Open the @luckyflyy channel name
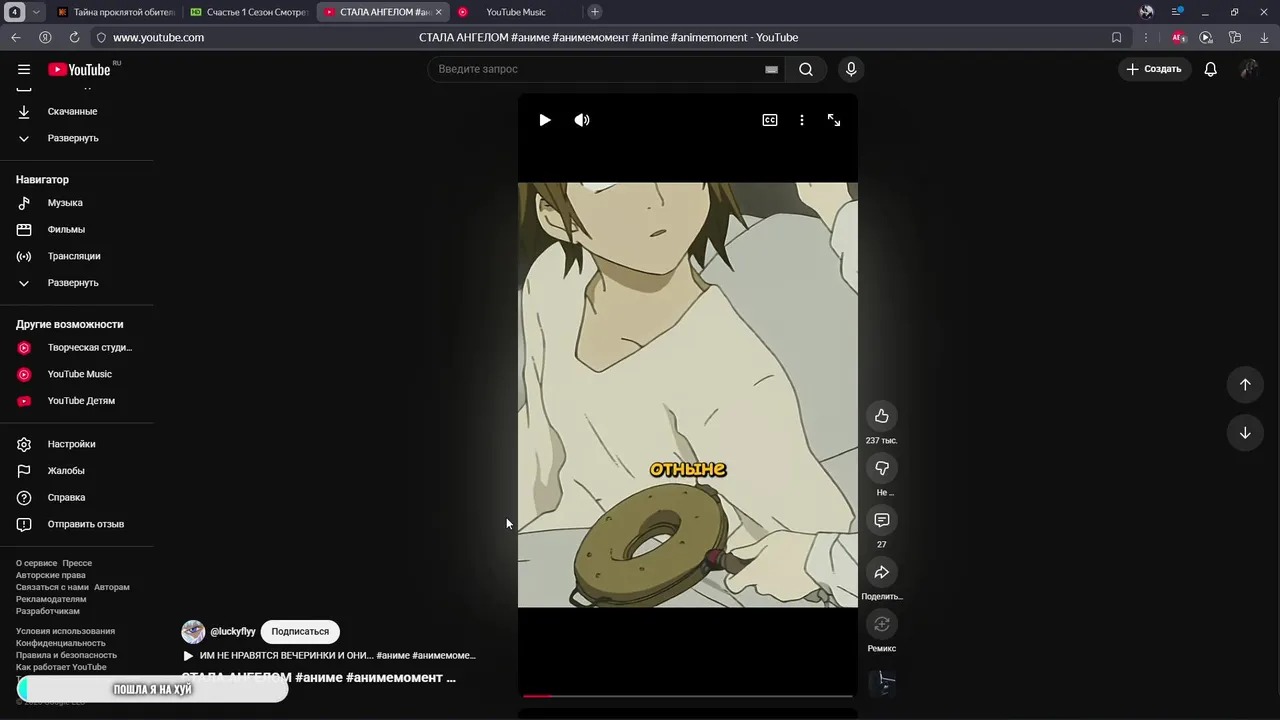 click(232, 632)
